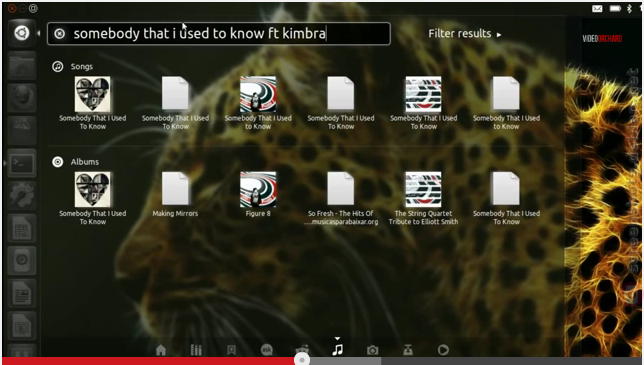
Task: Play the first heart-cover song result
Action: [x=93, y=103]
